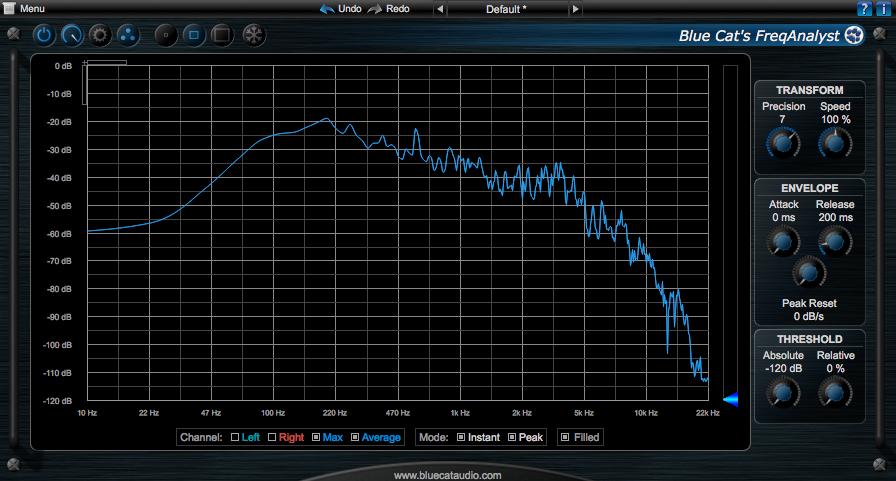Click the snowflake freeze icon
Viewport: 896px width, 481px height.
254,36
